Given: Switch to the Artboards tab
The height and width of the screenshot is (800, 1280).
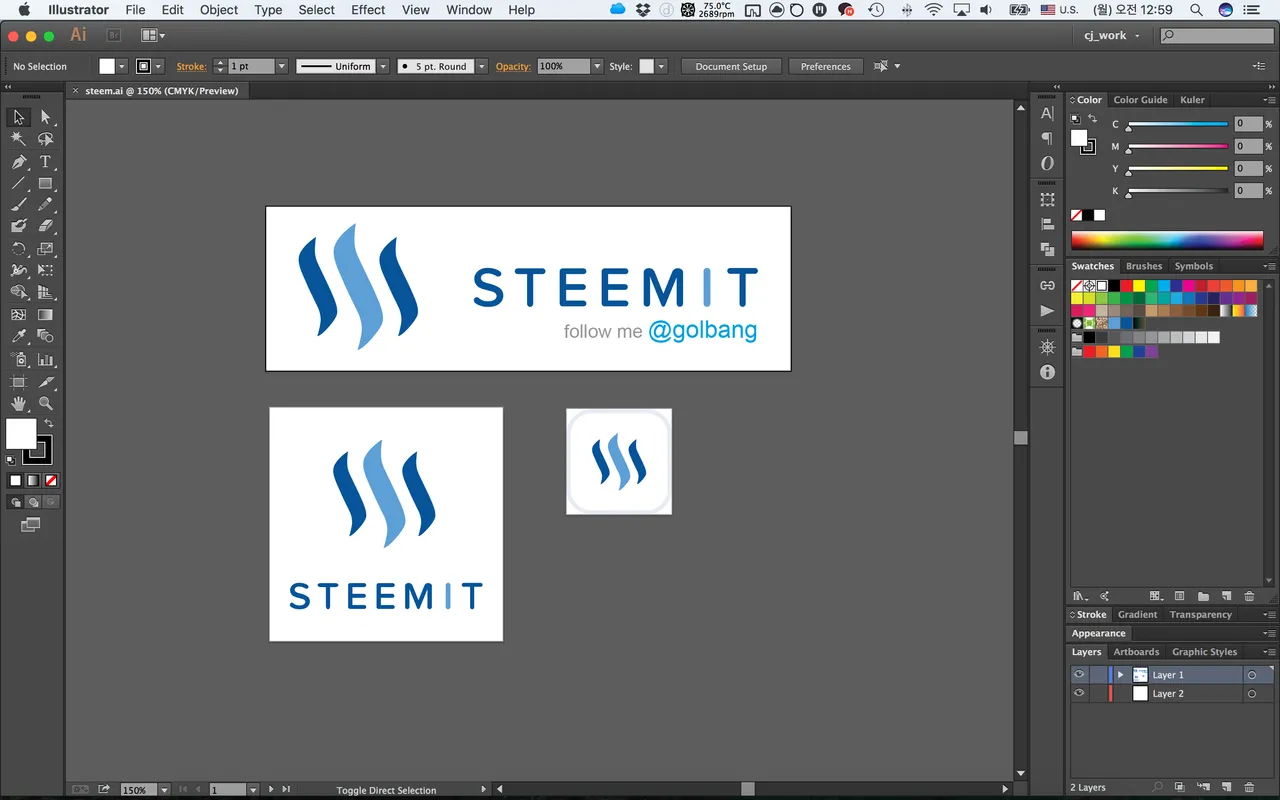Looking at the screenshot, I should (x=1136, y=652).
